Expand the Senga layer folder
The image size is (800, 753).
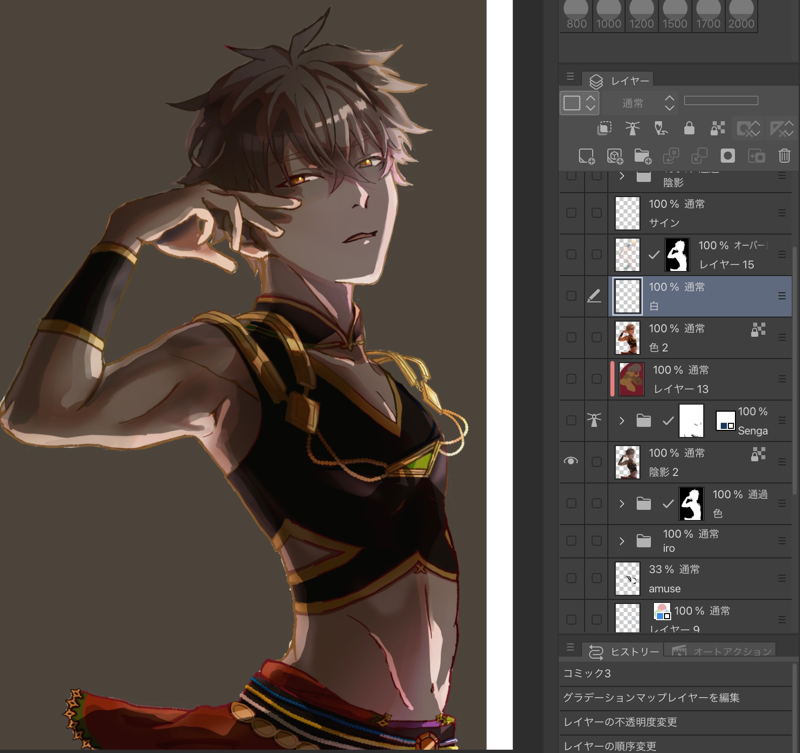pyautogui.click(x=621, y=421)
